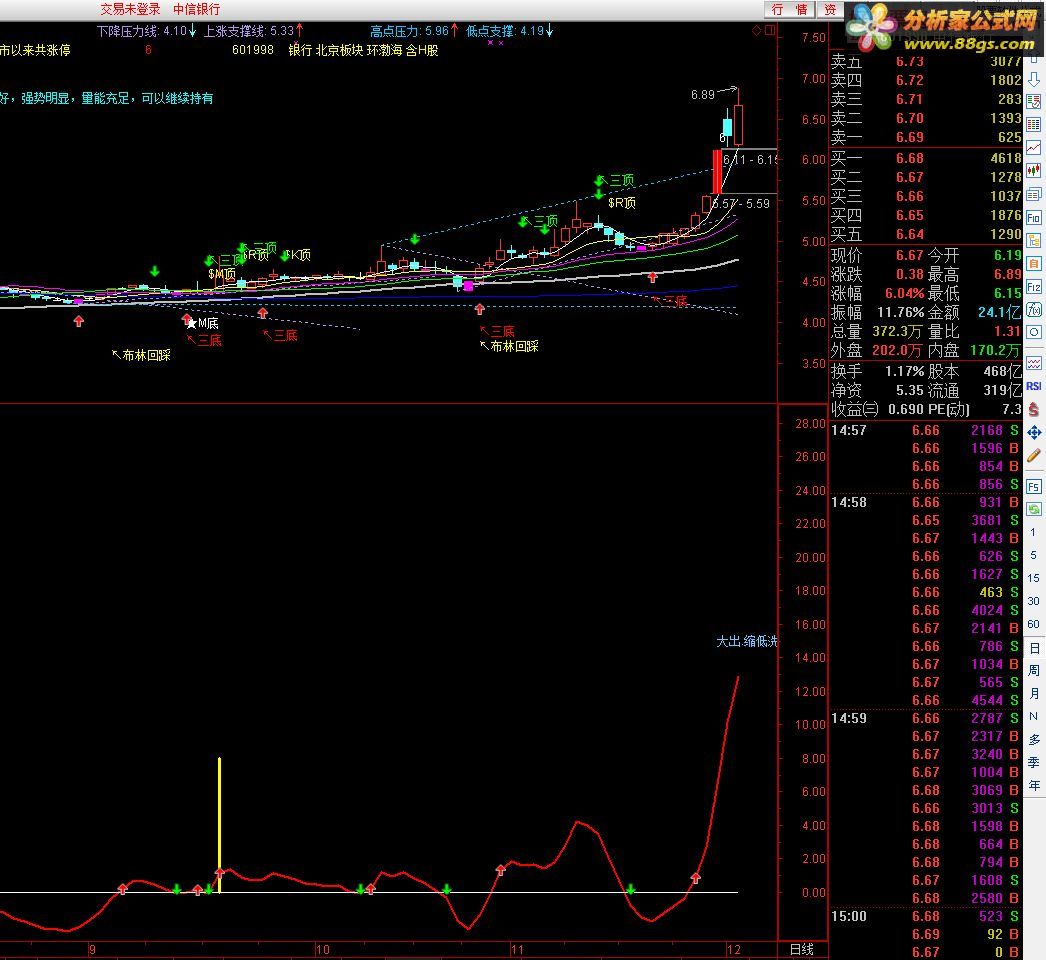The image size is (1046, 960).
Task: Open the checklist report sidebar icon
Action: (1033, 101)
